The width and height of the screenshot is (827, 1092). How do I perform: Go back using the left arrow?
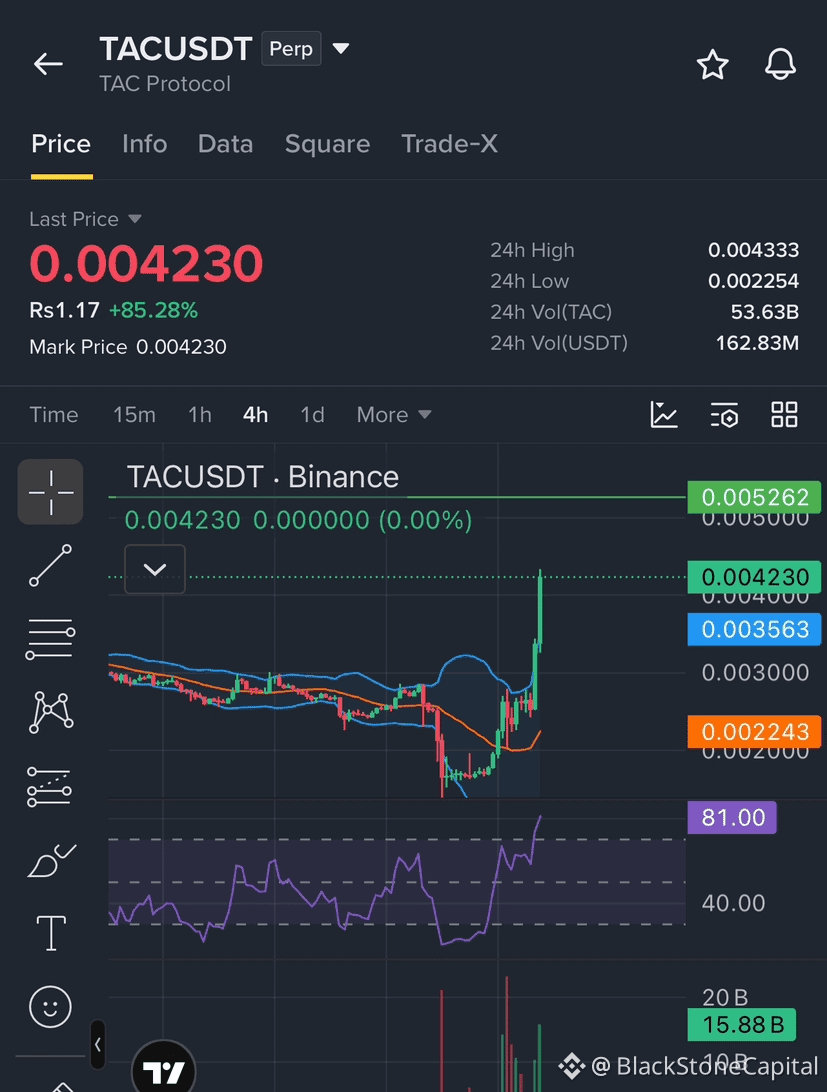[x=48, y=64]
